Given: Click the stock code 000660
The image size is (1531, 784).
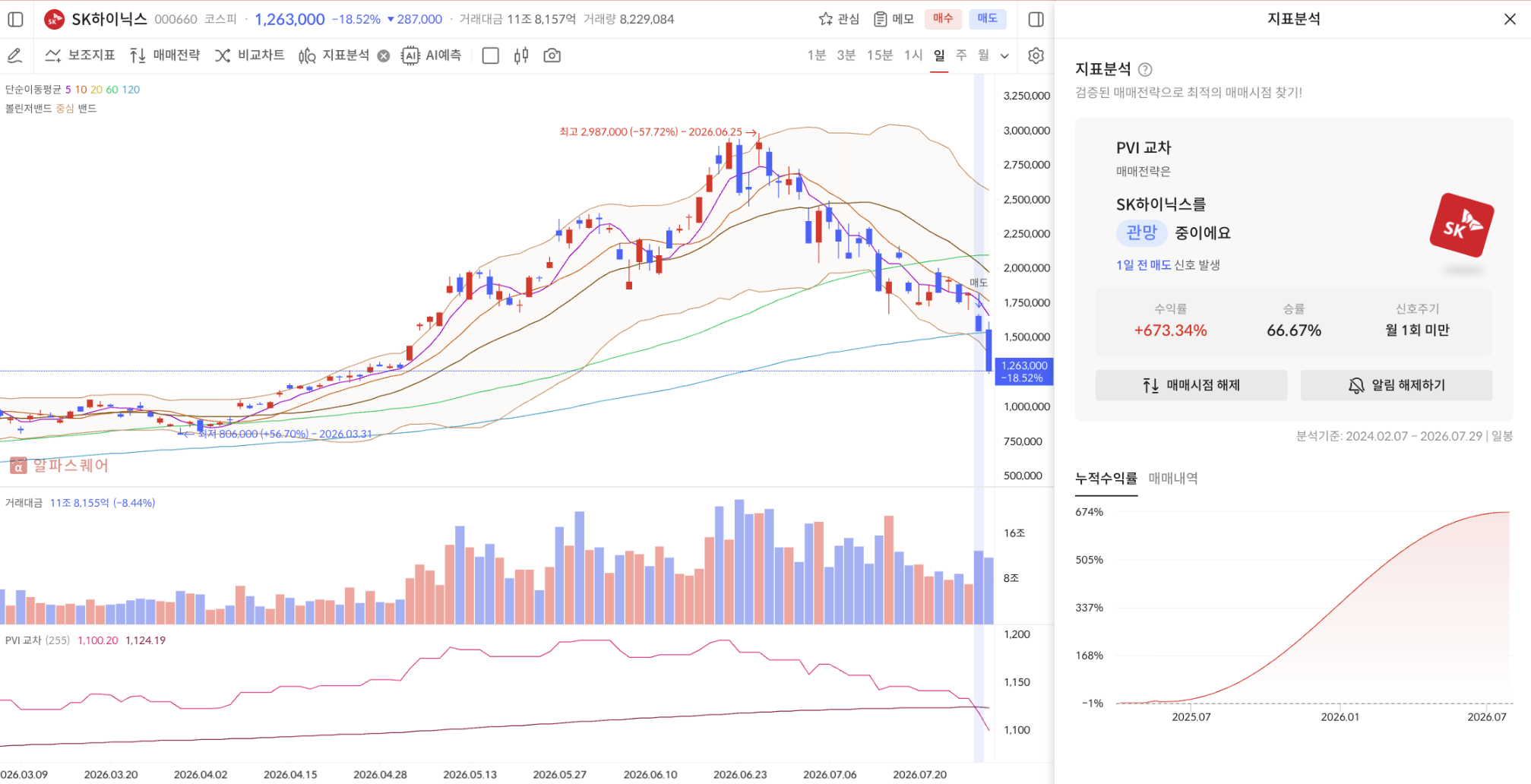Looking at the screenshot, I should [176, 19].
